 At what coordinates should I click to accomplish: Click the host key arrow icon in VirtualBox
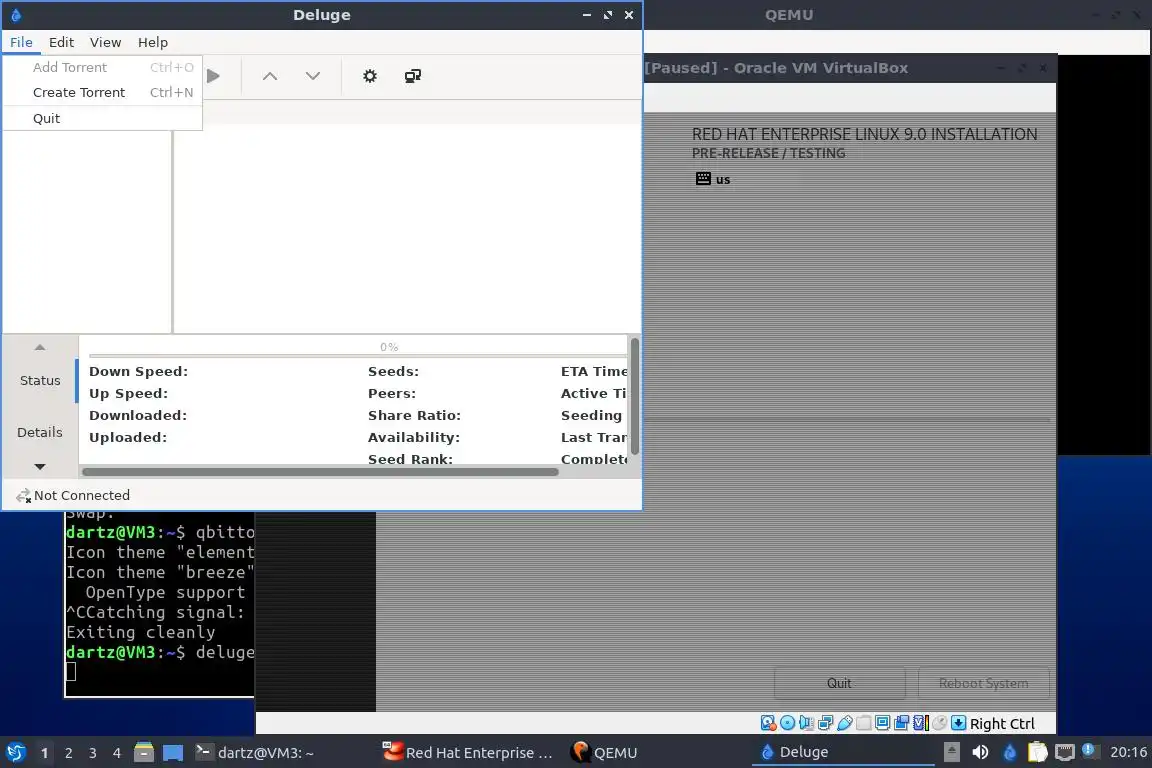pos(958,723)
